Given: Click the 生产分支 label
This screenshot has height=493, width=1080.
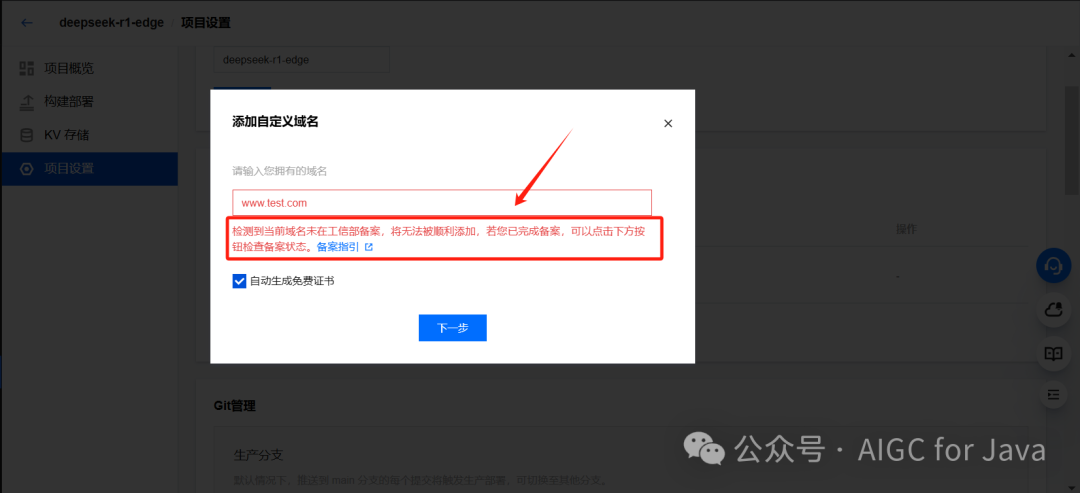Looking at the screenshot, I should tap(259, 455).
